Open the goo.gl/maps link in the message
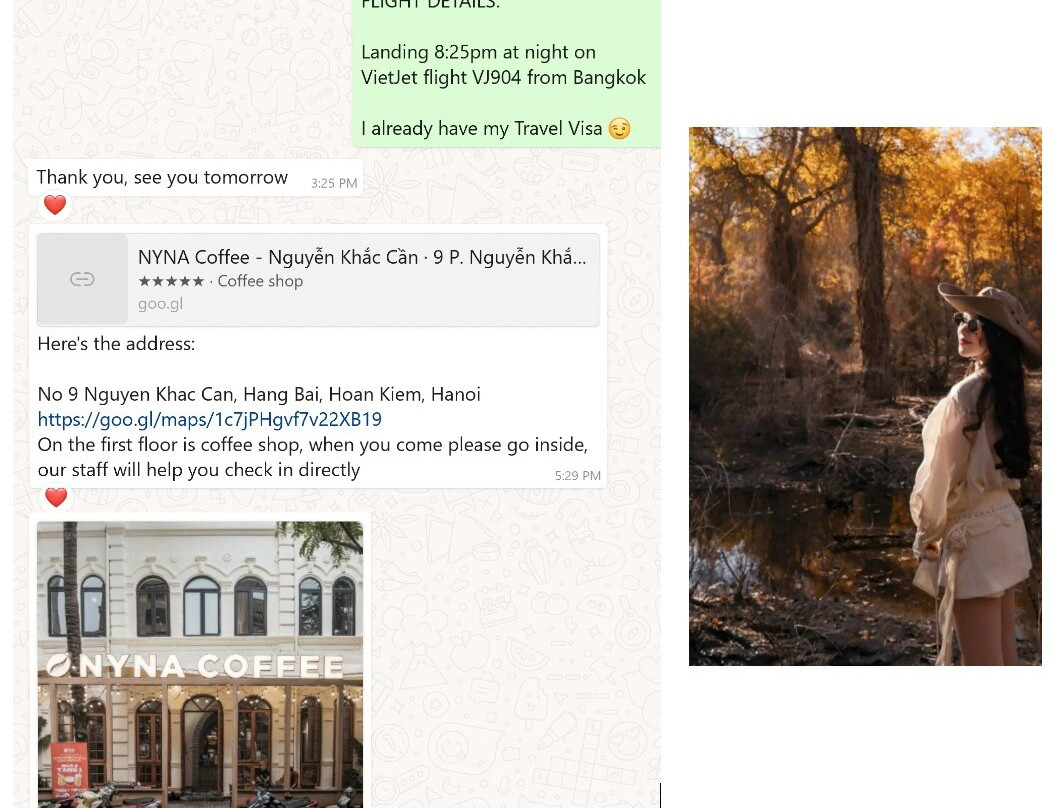 209,419
